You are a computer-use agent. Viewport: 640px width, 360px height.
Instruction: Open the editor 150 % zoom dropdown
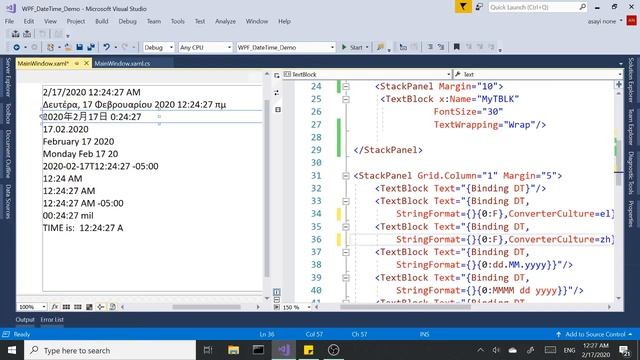point(297,307)
